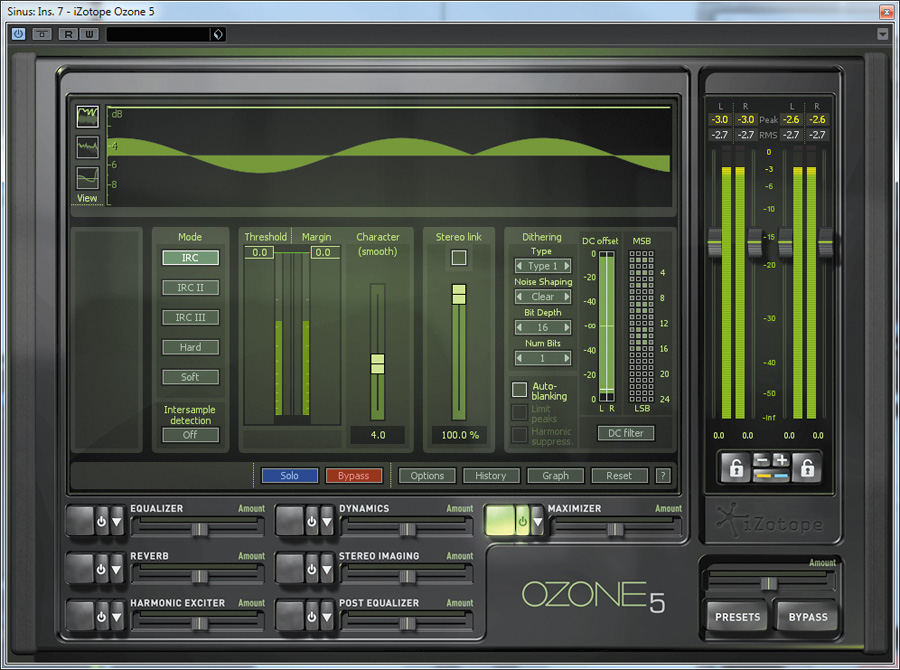Open the host toolbar dropdown arrow on the right
Viewport: 900px width, 670px height.
(883, 34)
